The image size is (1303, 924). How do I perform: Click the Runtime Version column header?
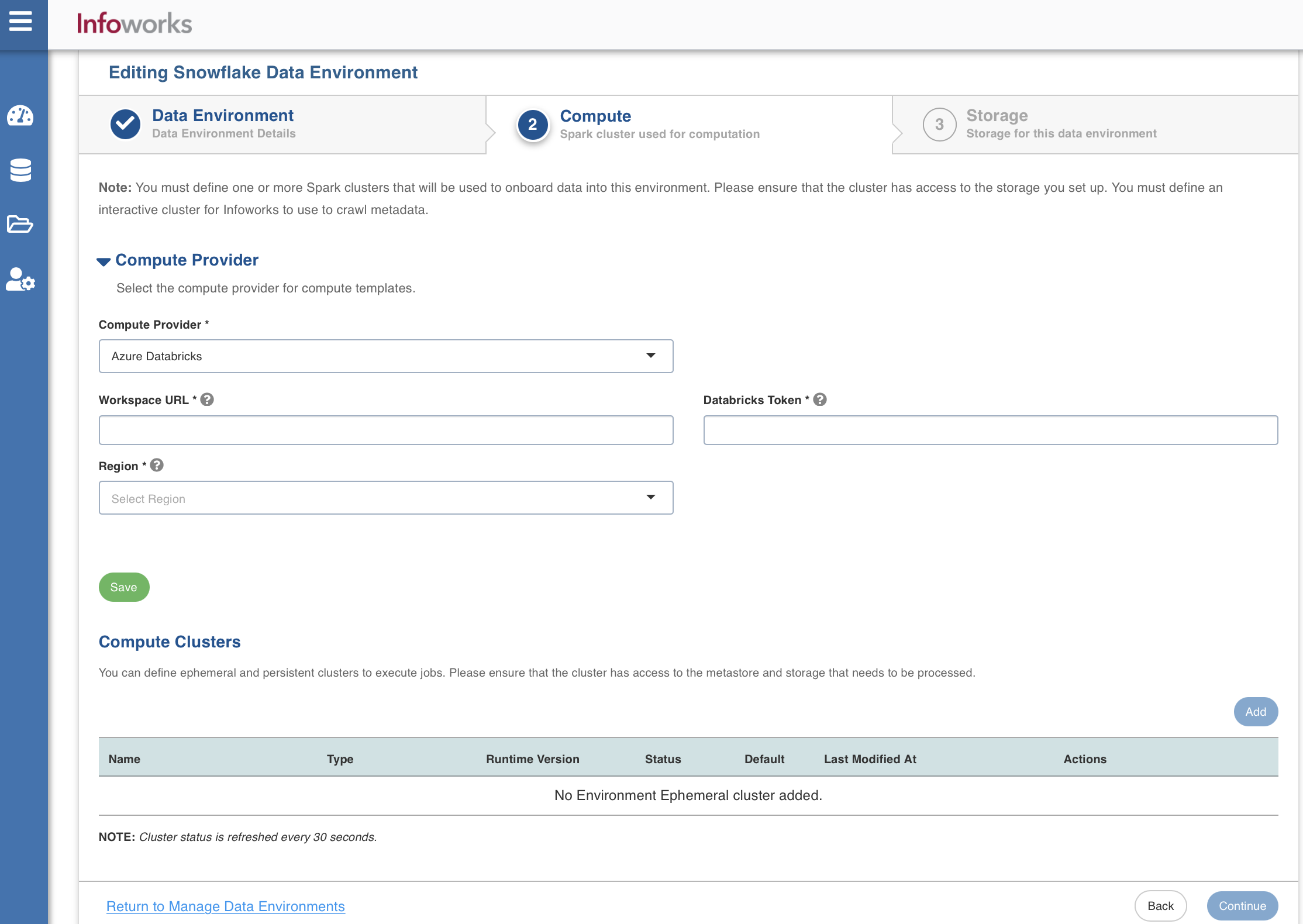pyautogui.click(x=533, y=759)
